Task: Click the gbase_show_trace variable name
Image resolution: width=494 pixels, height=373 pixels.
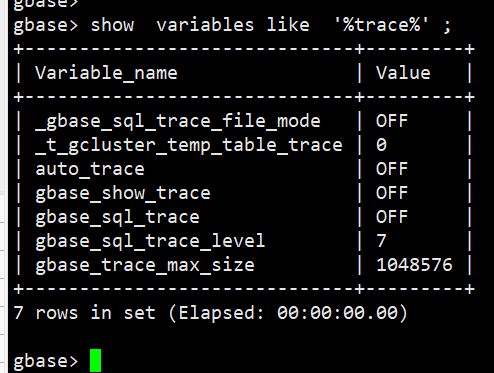Action: click(x=123, y=193)
